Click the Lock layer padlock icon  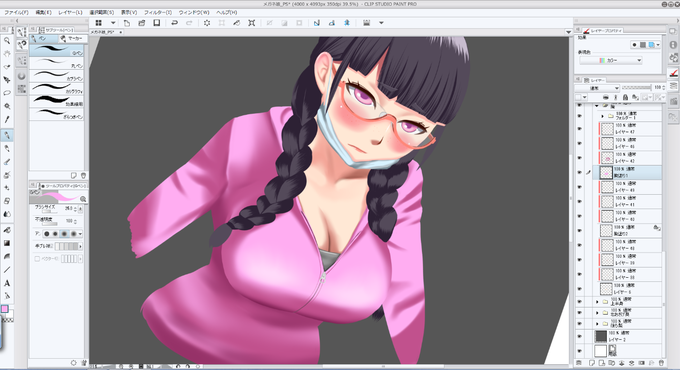click(625, 97)
